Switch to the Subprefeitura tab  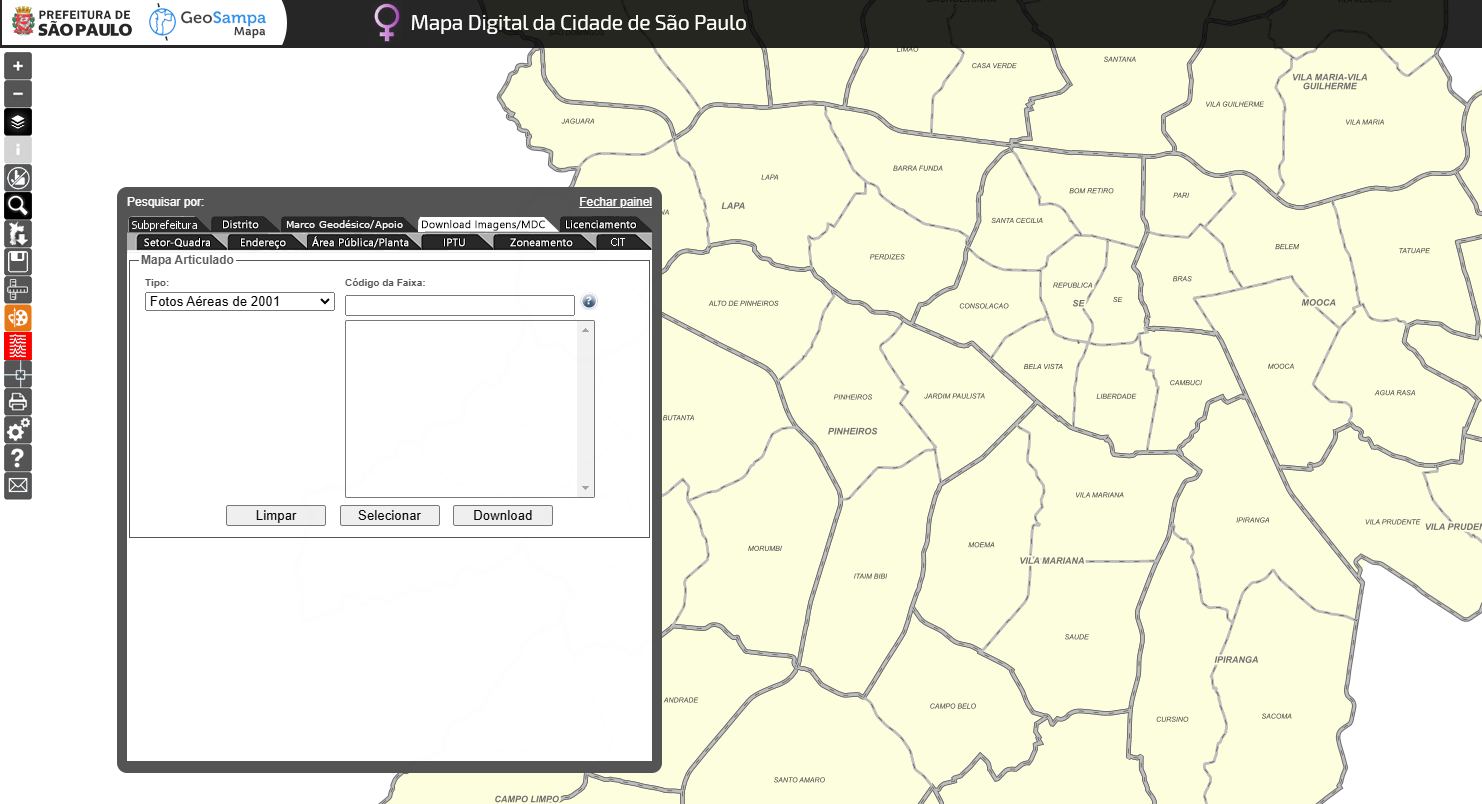click(164, 225)
